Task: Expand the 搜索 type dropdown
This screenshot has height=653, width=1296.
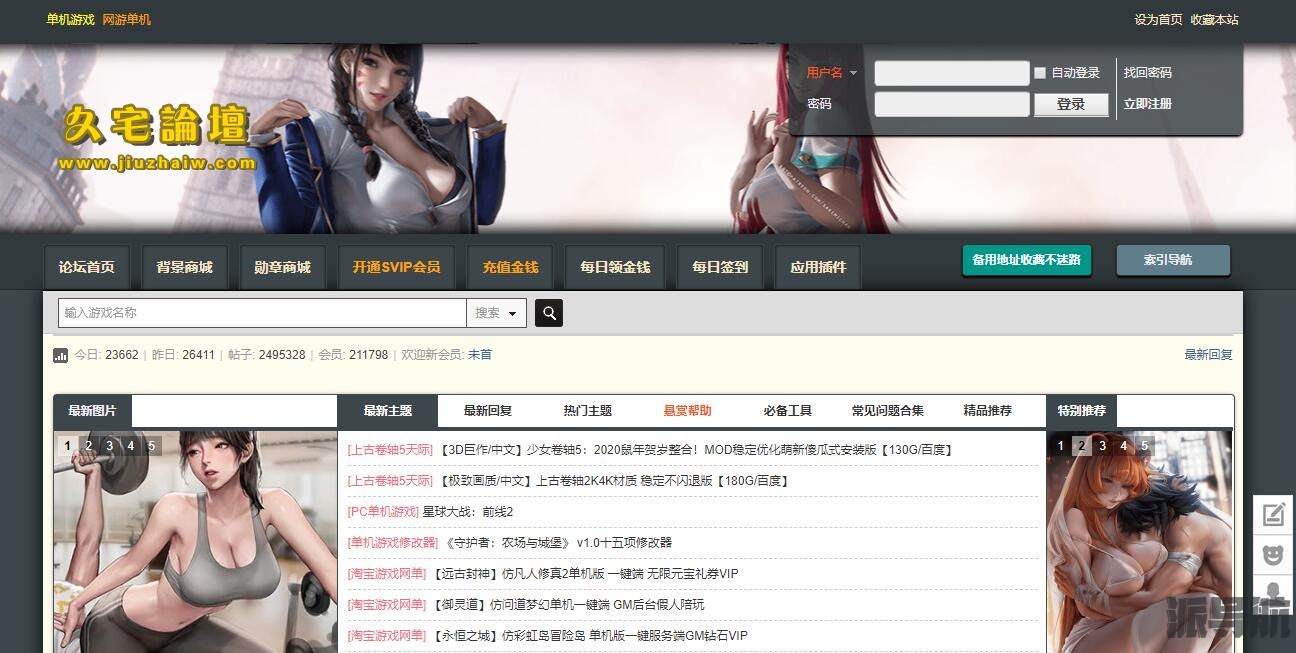Action: (497, 313)
